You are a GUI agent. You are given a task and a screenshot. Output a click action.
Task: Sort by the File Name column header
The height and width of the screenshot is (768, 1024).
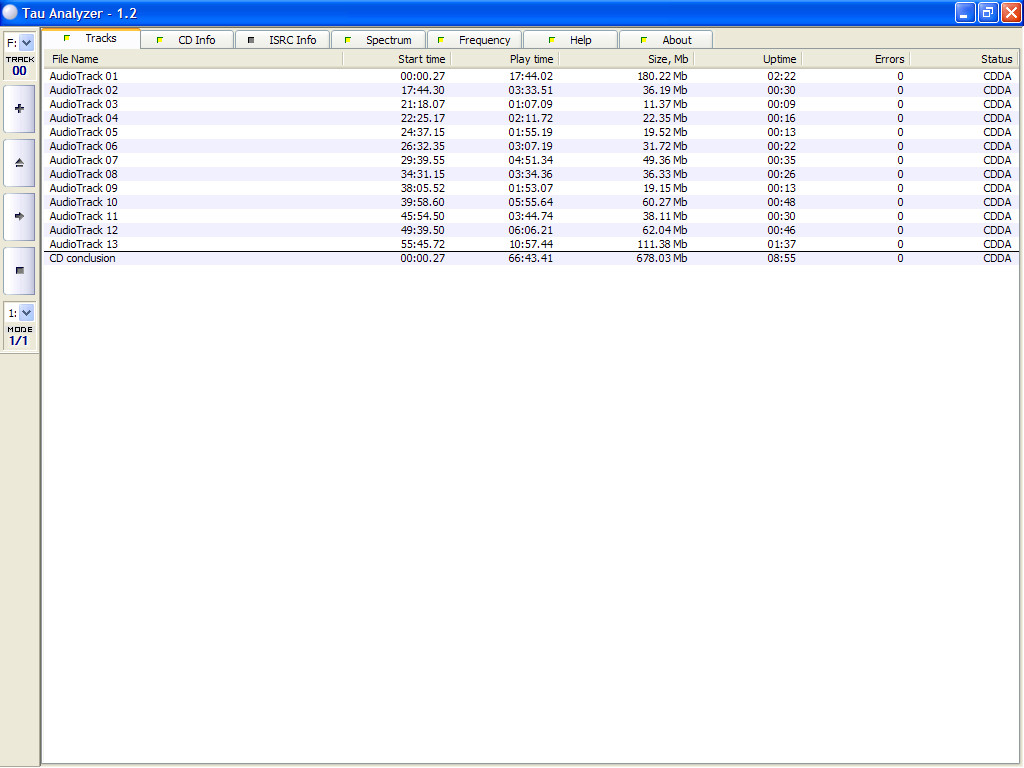(x=195, y=59)
